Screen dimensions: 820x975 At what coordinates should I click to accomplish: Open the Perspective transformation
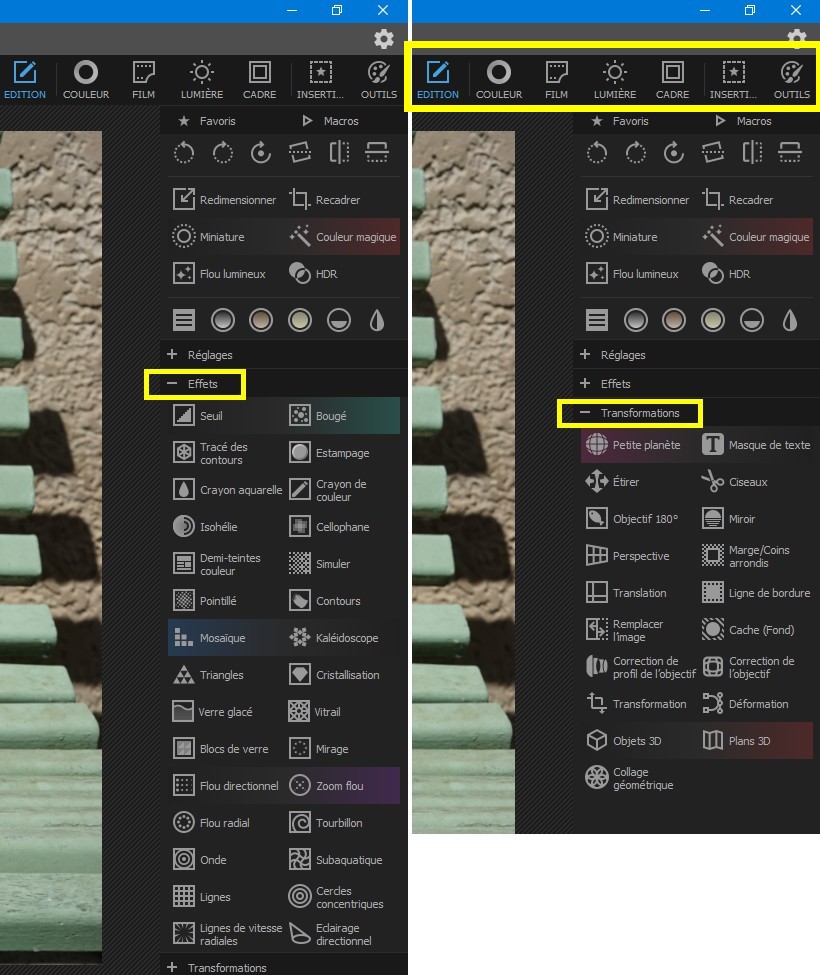[627, 555]
